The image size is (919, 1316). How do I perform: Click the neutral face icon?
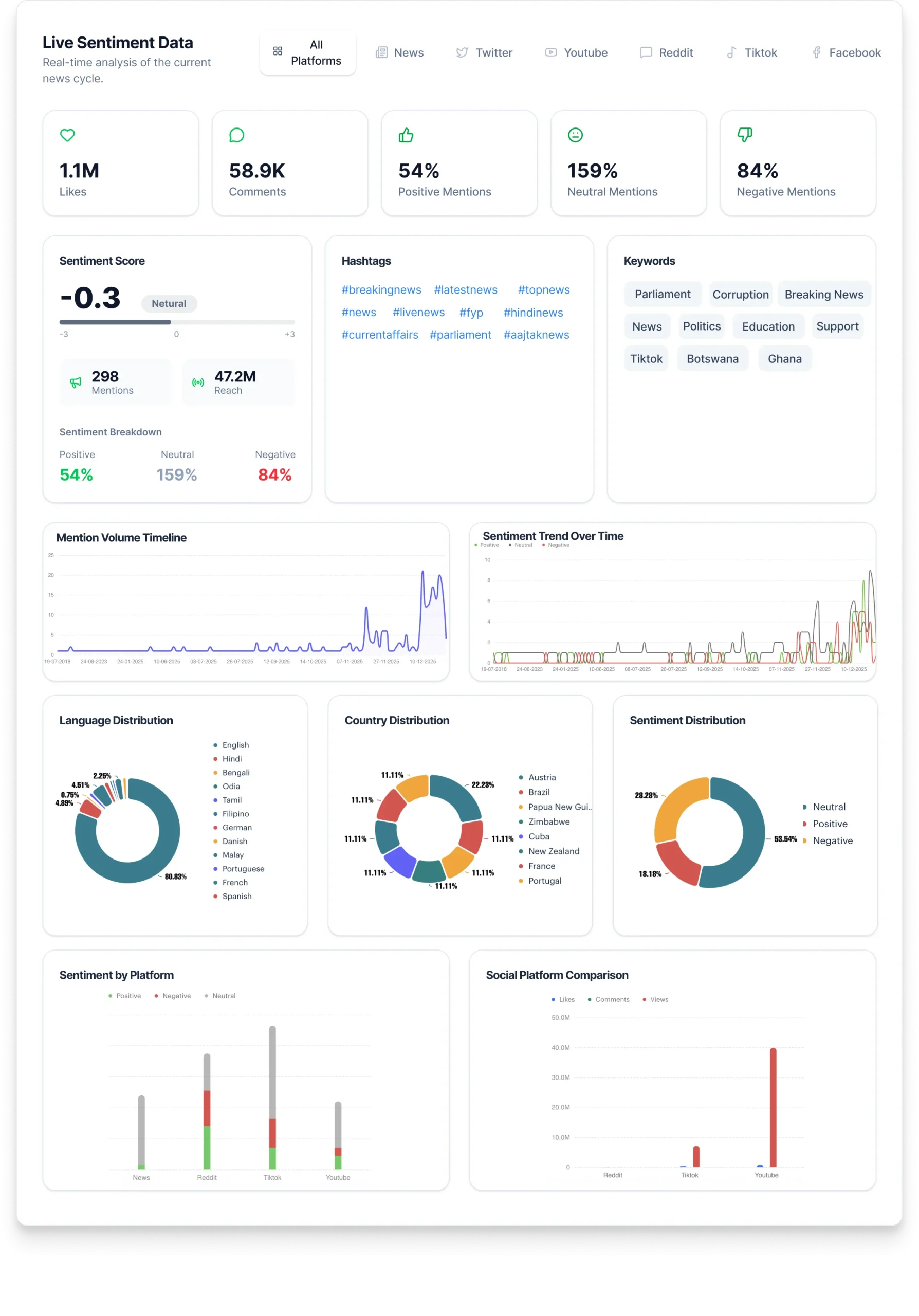tap(575, 135)
